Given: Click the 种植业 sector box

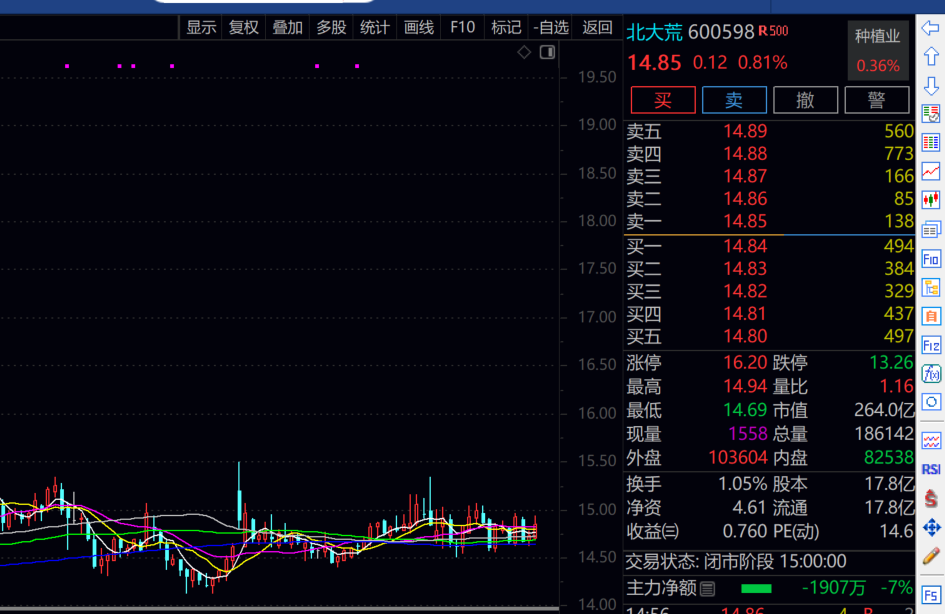Looking at the screenshot, I should click(x=878, y=51).
